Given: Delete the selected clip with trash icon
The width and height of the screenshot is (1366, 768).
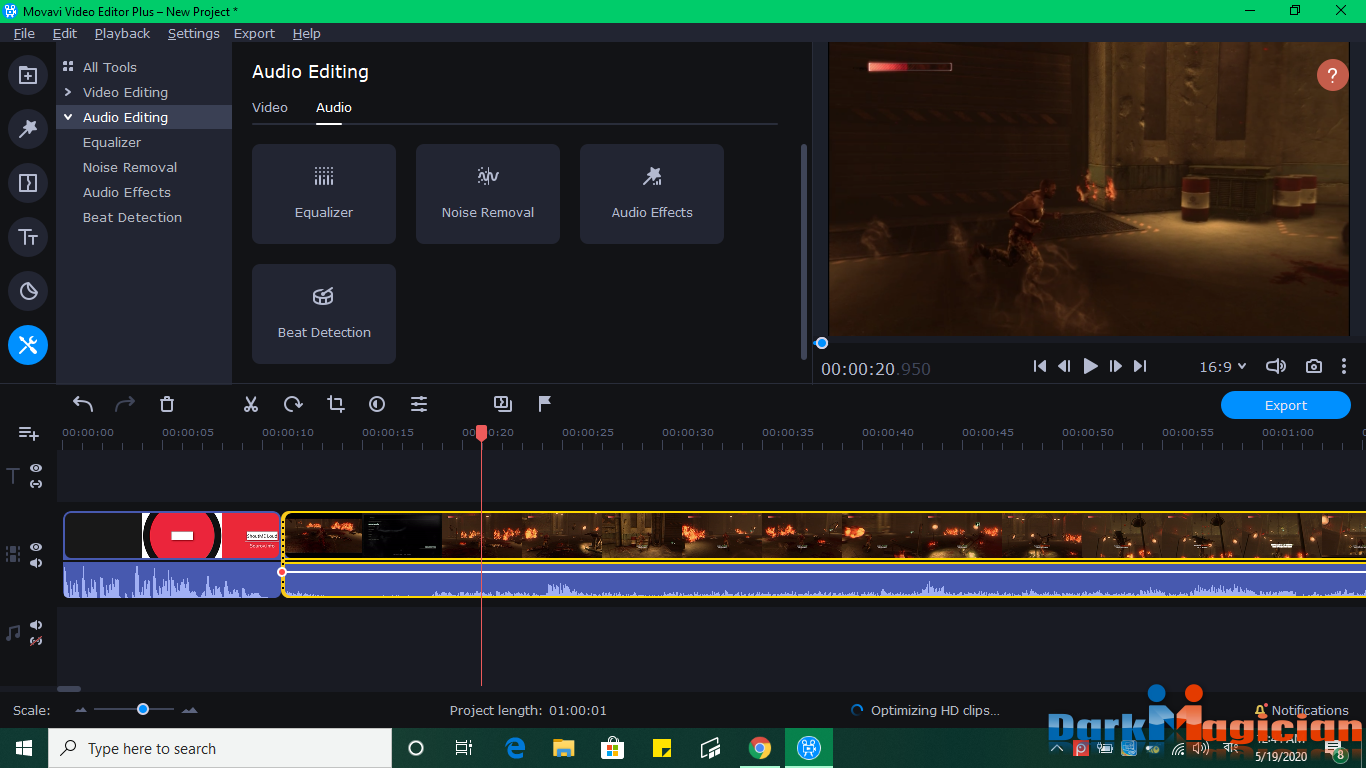Looking at the screenshot, I should click(167, 404).
